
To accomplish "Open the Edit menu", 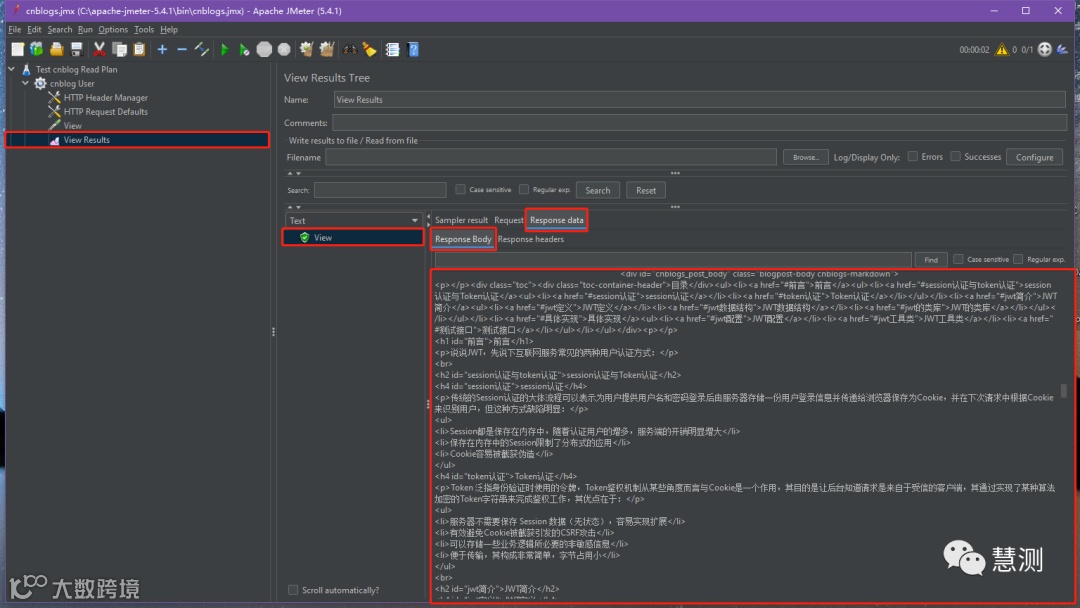I will click(34, 30).
